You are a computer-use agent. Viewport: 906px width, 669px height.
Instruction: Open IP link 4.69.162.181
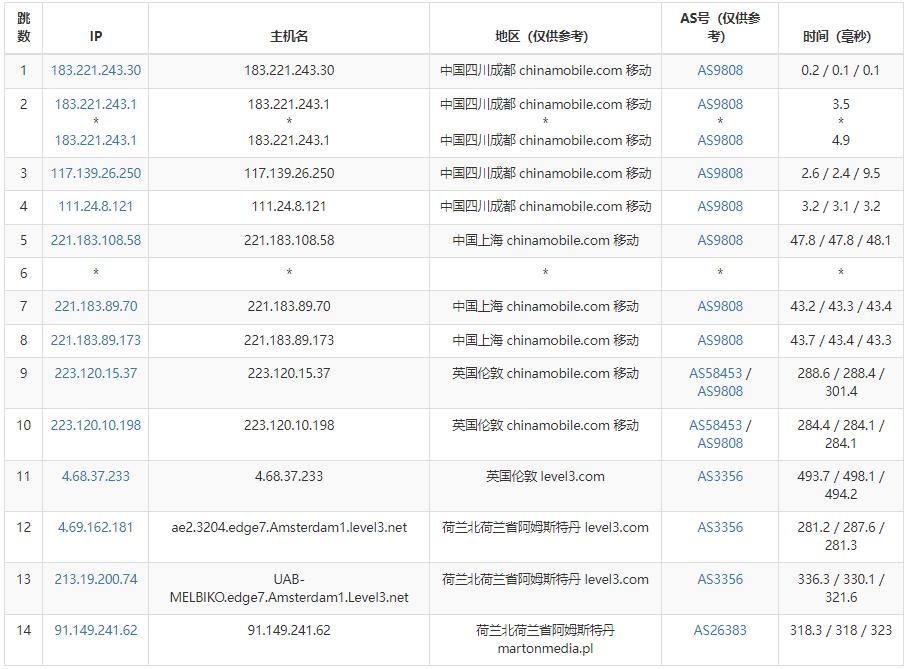point(95,527)
